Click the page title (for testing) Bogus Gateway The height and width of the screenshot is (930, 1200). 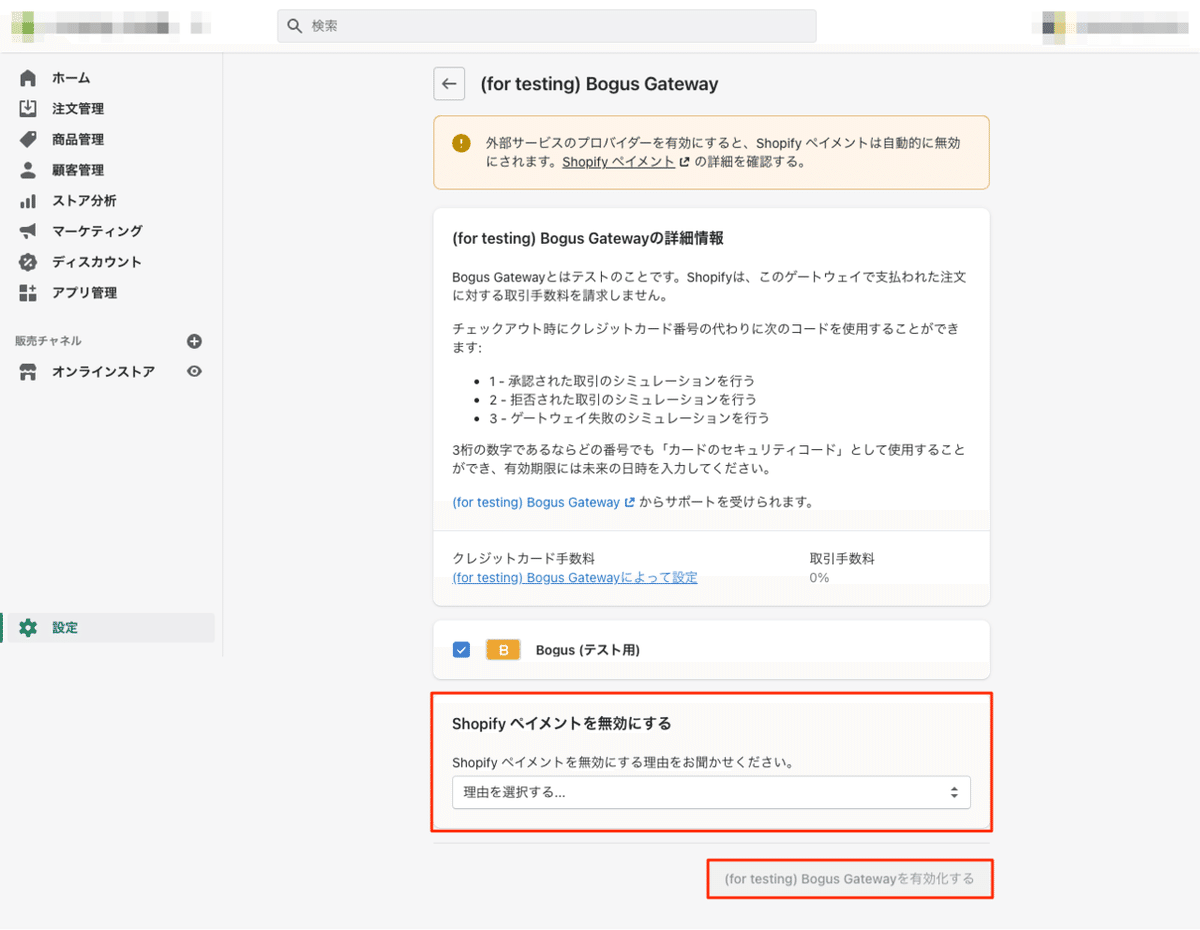pyautogui.click(x=599, y=84)
